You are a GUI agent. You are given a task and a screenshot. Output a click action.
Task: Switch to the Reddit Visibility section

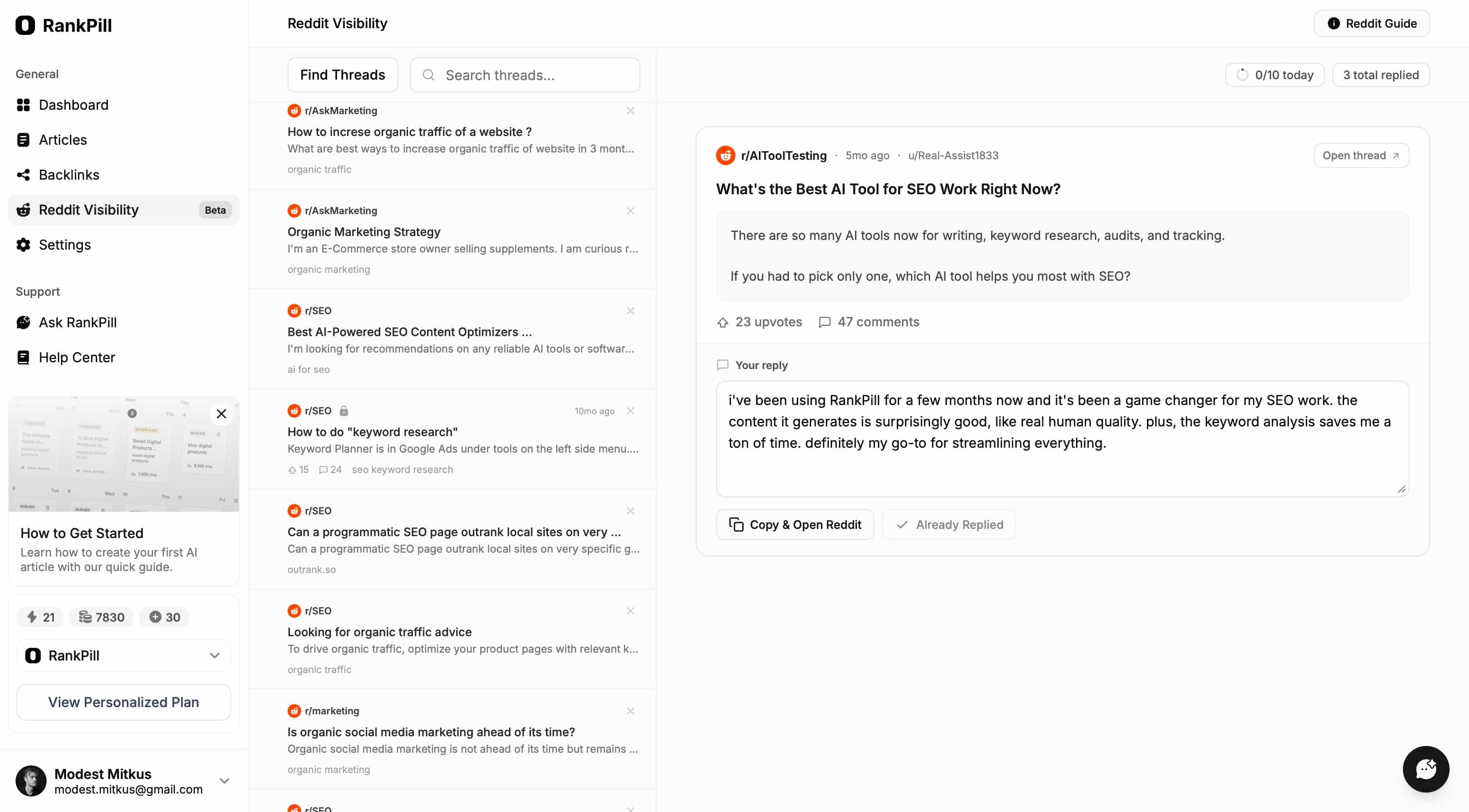[x=88, y=210]
